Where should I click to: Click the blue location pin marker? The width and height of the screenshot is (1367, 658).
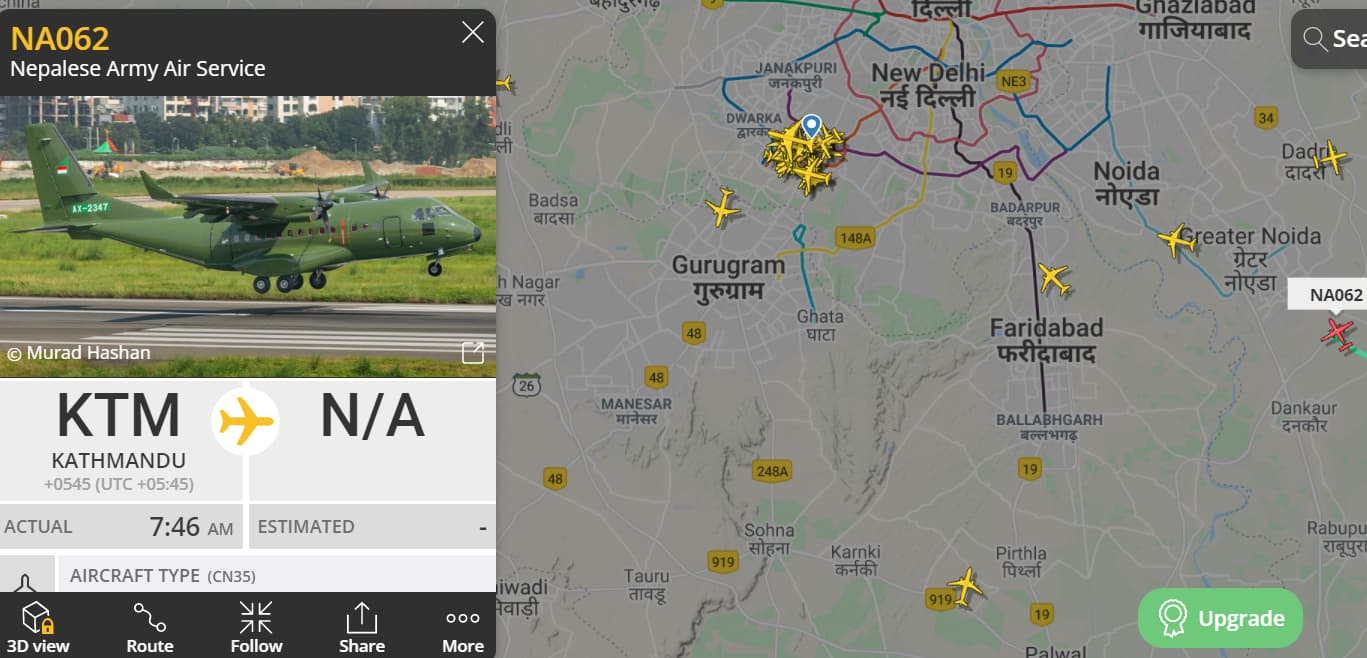811,127
